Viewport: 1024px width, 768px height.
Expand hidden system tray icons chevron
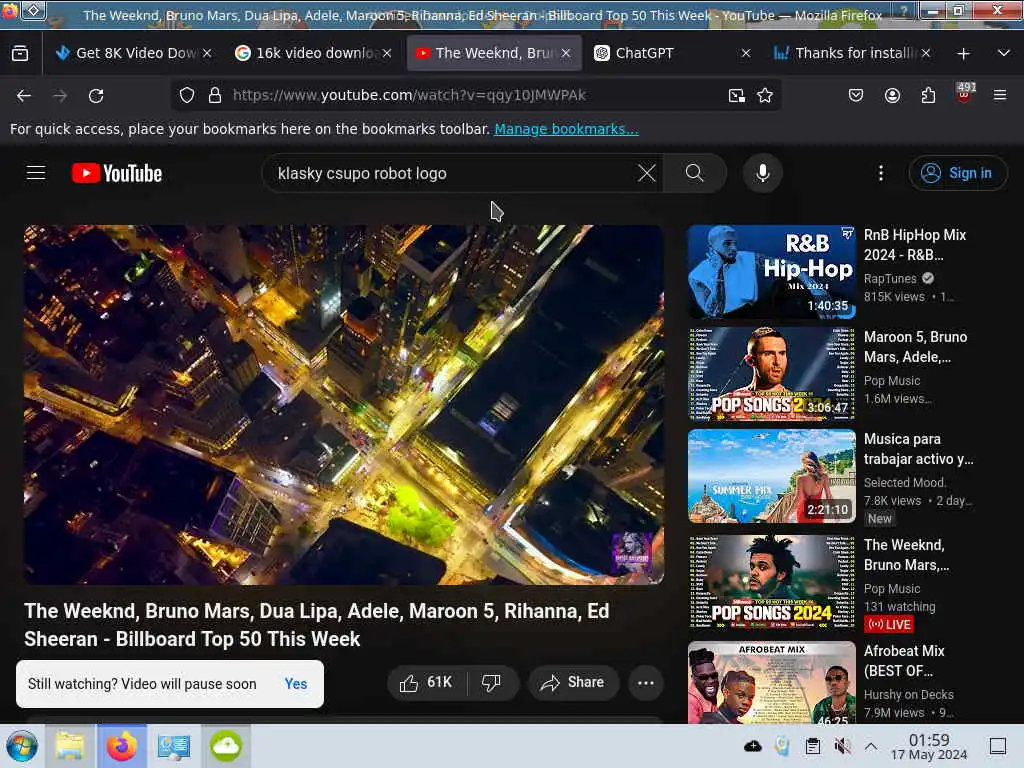tap(871, 746)
